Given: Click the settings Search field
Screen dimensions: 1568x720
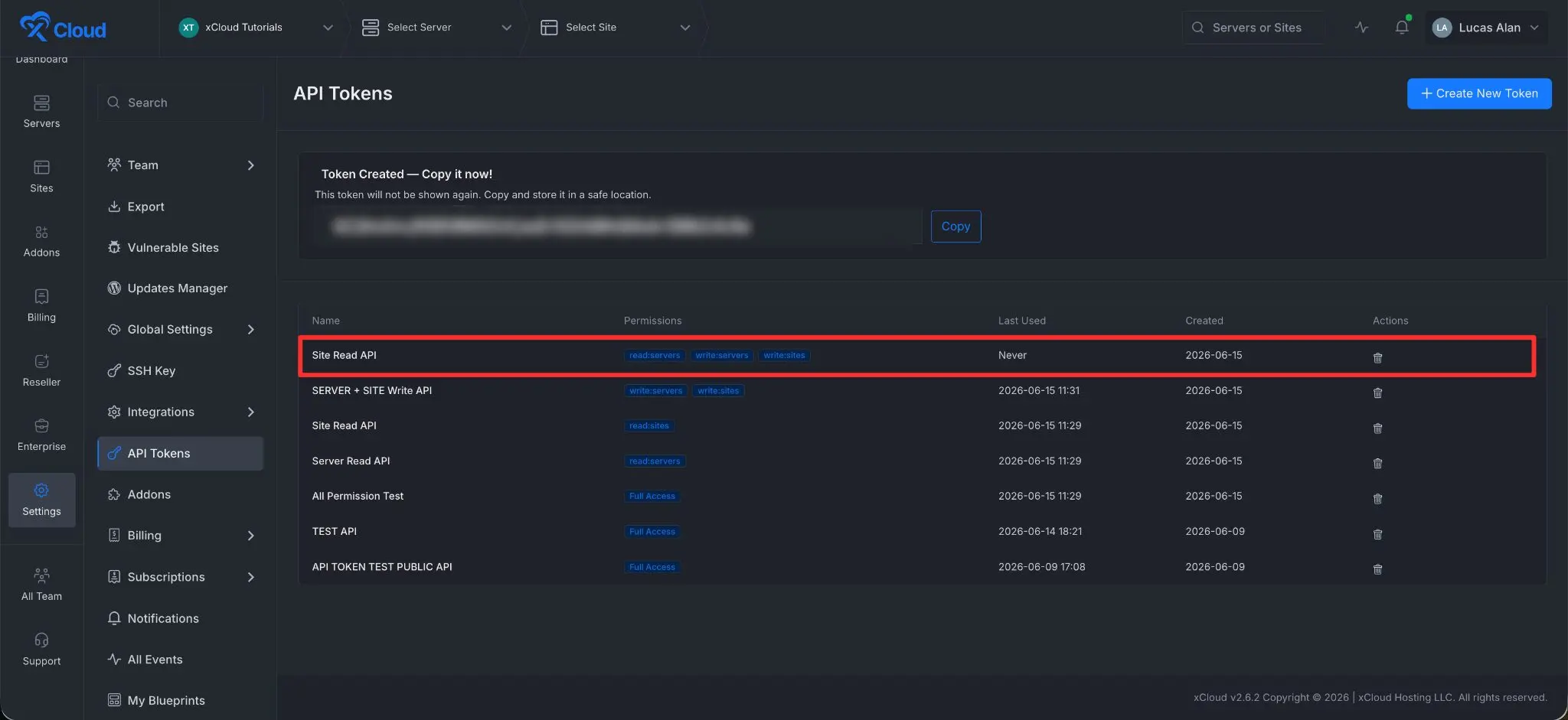Looking at the screenshot, I should pyautogui.click(x=180, y=103).
